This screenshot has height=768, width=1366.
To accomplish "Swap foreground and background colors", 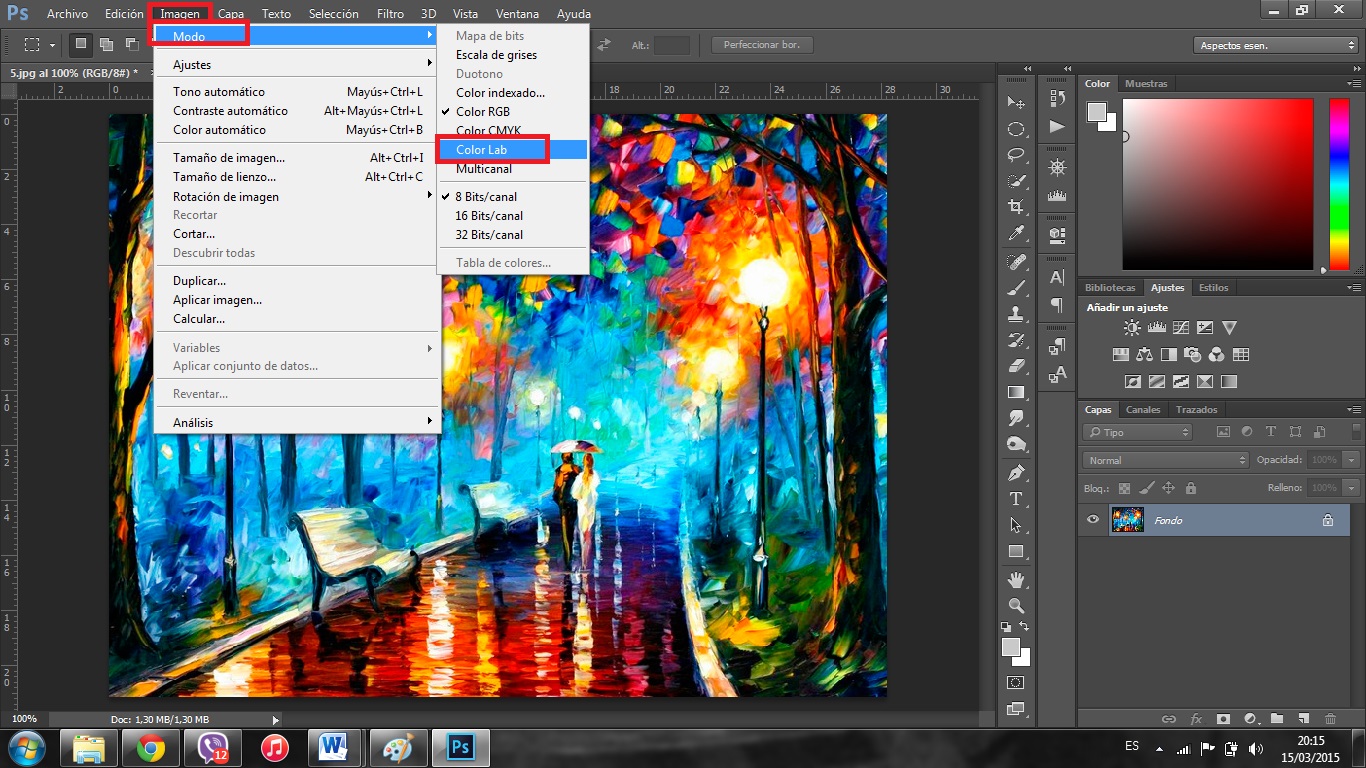I will (x=1024, y=627).
